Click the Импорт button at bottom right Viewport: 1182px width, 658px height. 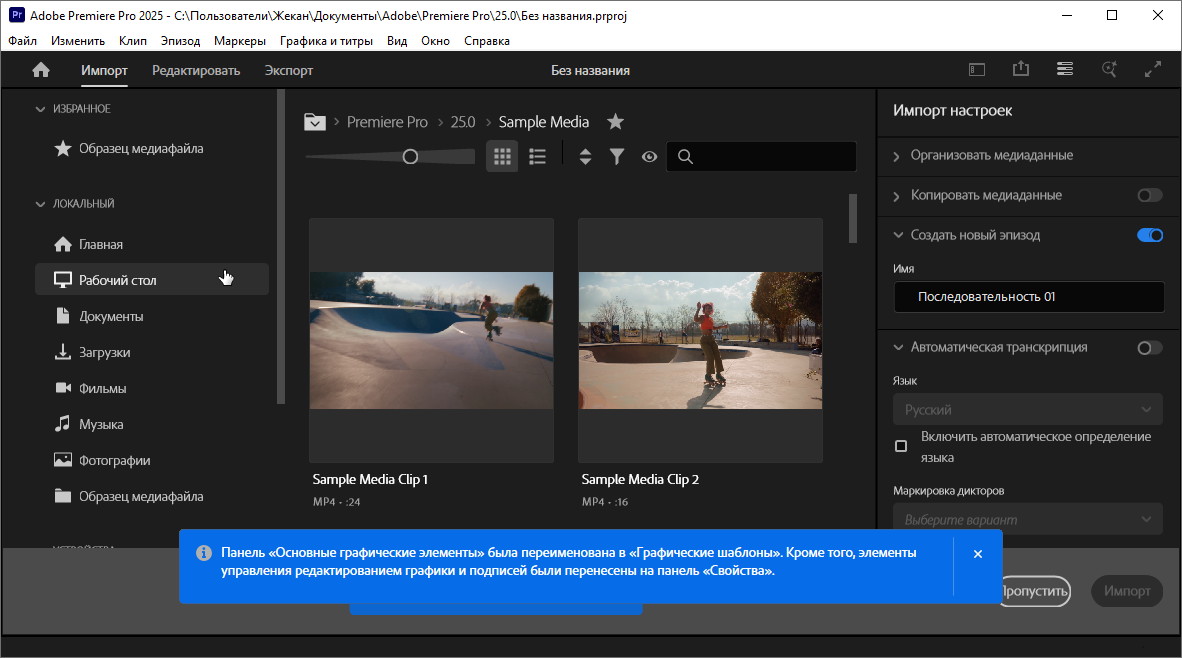pyautogui.click(x=1127, y=591)
